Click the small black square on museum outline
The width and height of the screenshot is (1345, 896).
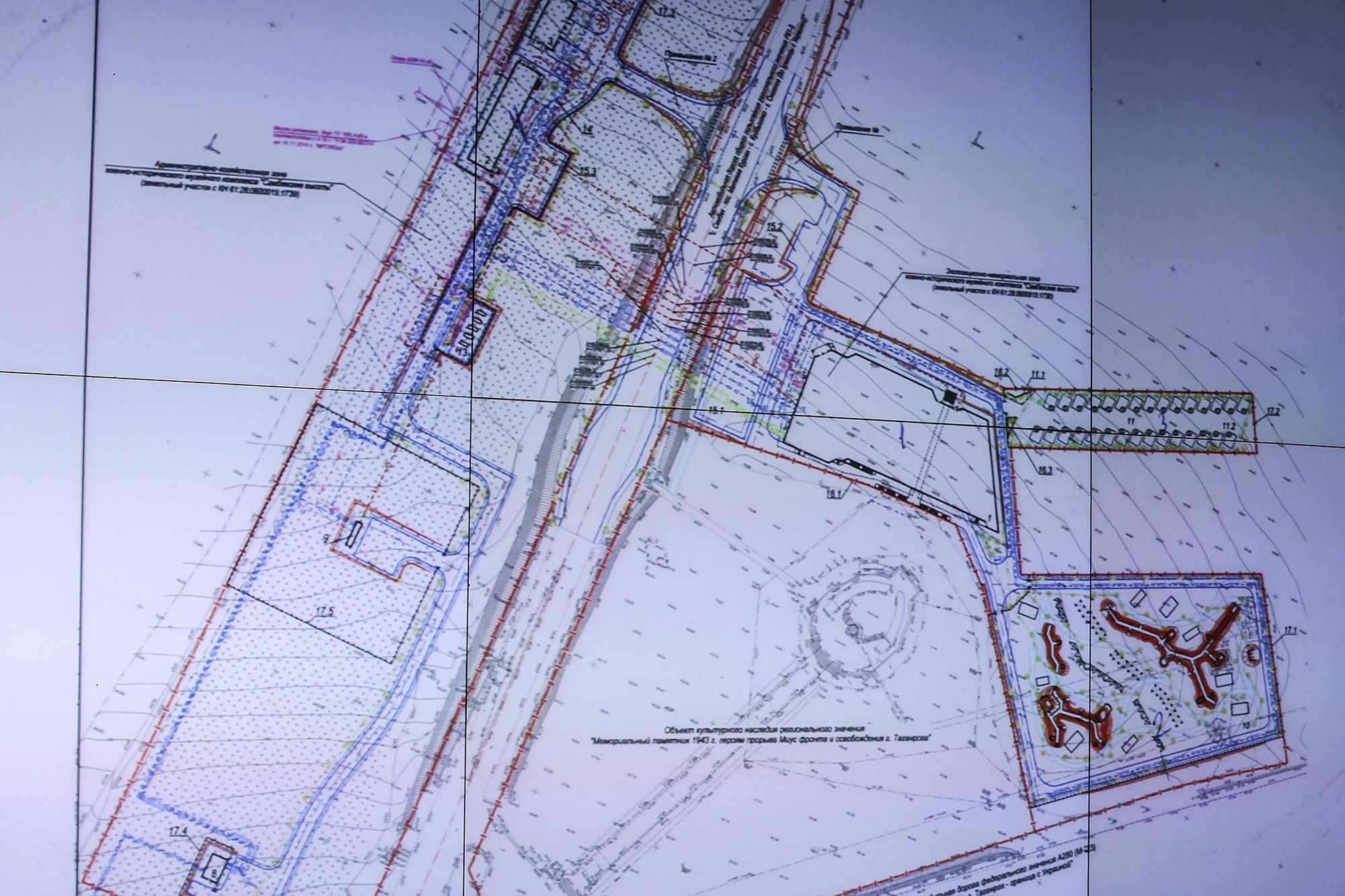(949, 397)
